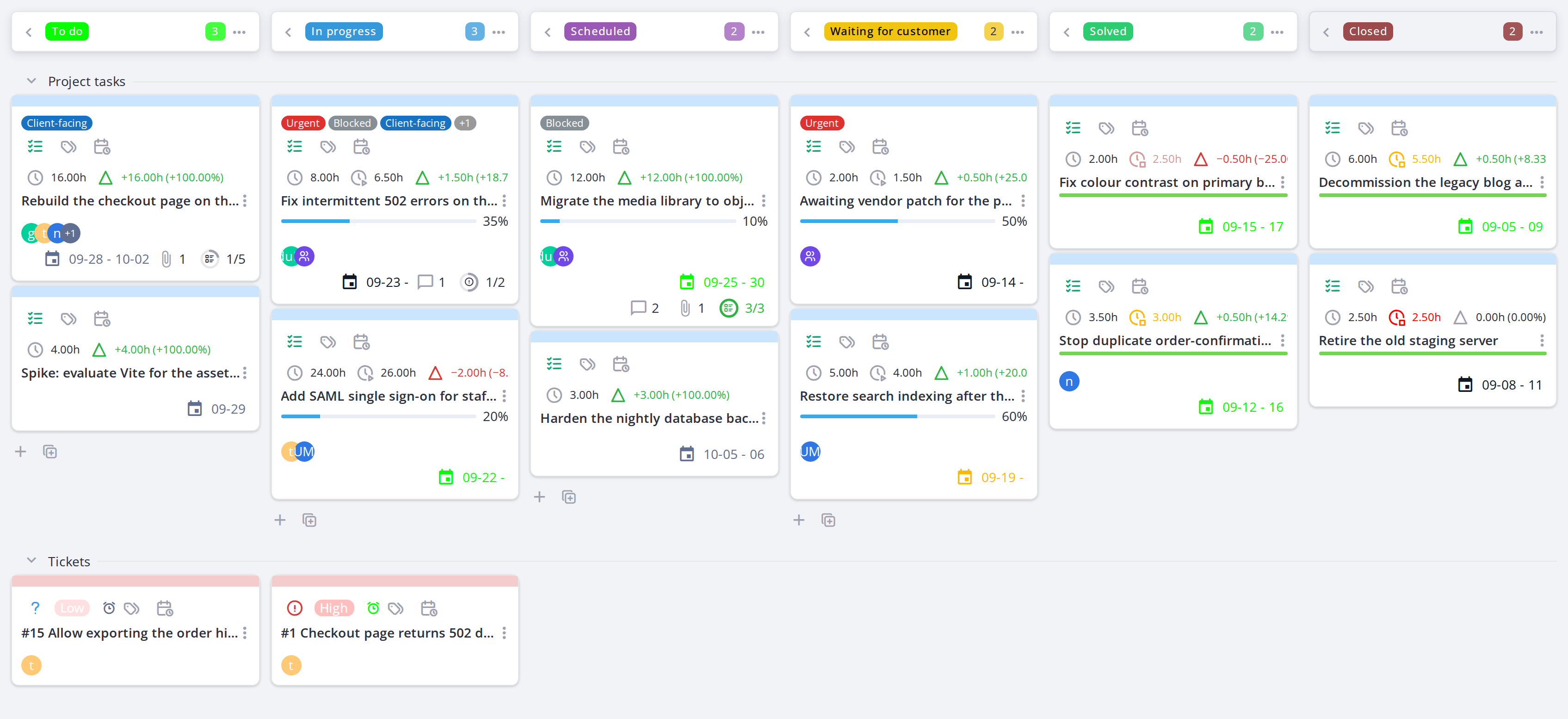Open the Closed column options menu
Image resolution: width=1568 pixels, height=719 pixels.
1537,32
